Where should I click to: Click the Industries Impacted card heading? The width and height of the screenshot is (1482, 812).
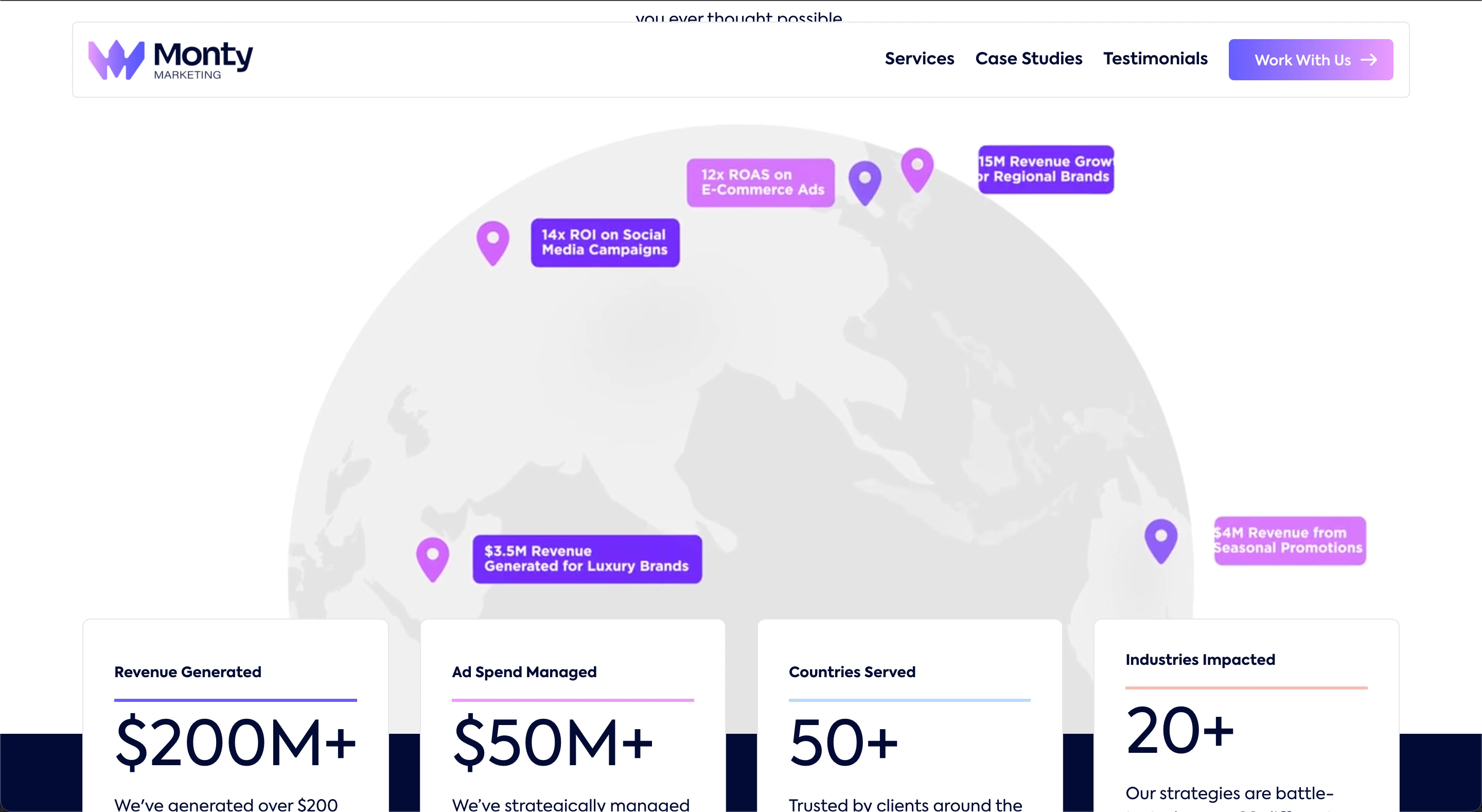(x=1200, y=660)
